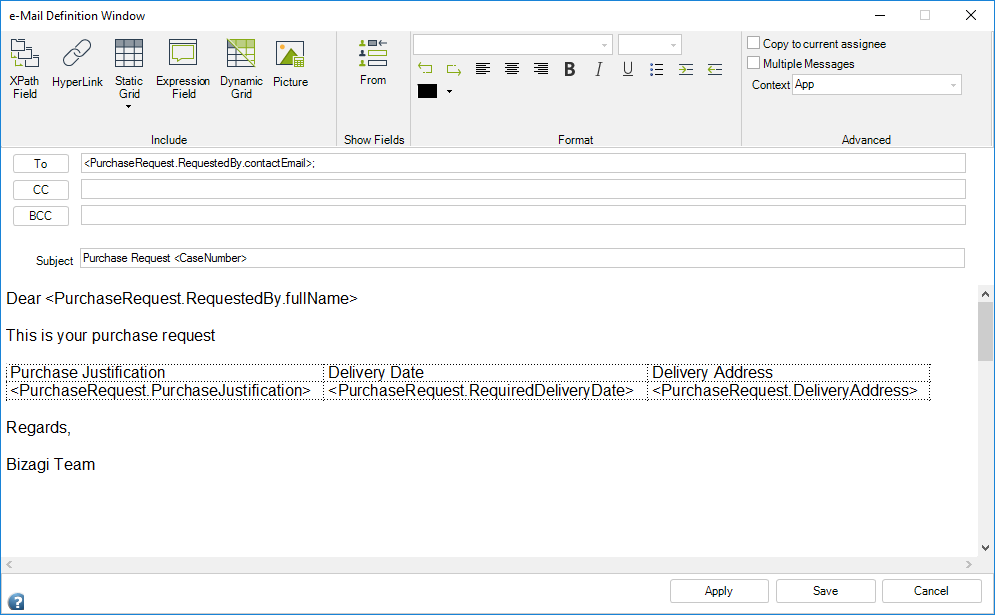Insert a Picture
The width and height of the screenshot is (995, 615).
coord(290,63)
